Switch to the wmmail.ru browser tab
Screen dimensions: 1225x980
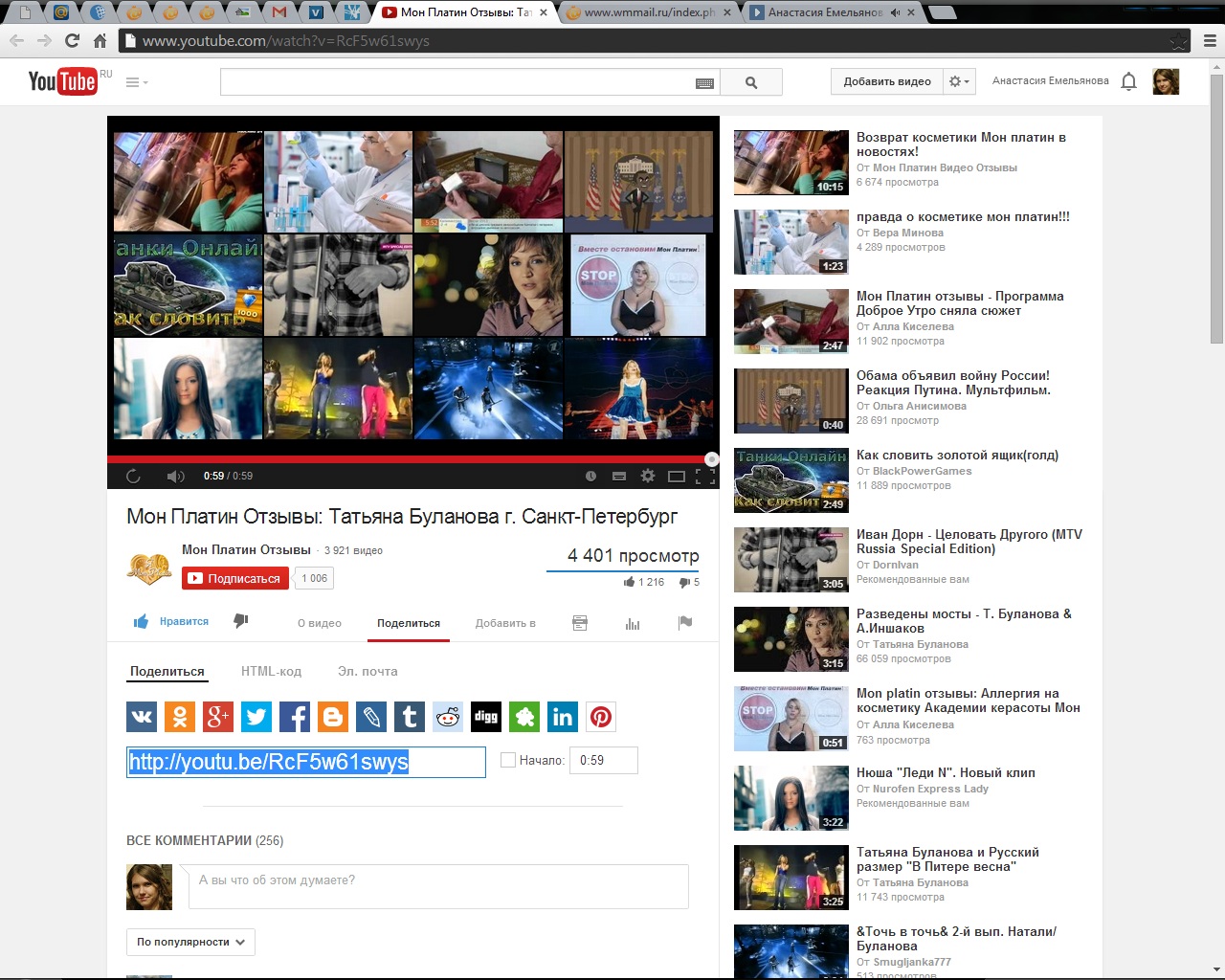pyautogui.click(x=648, y=12)
